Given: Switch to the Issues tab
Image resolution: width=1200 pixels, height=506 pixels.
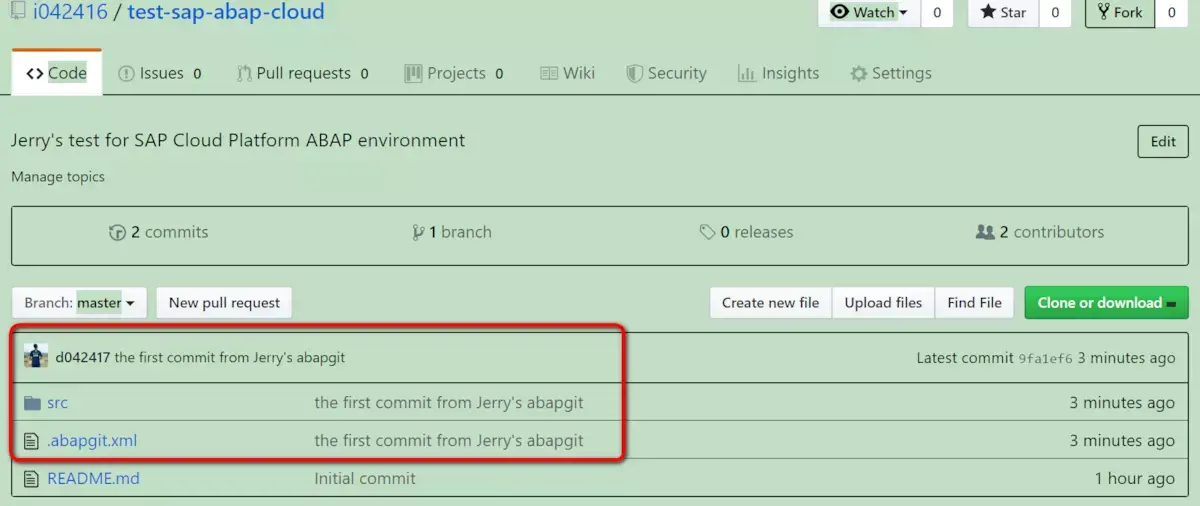Looking at the screenshot, I should pos(159,73).
